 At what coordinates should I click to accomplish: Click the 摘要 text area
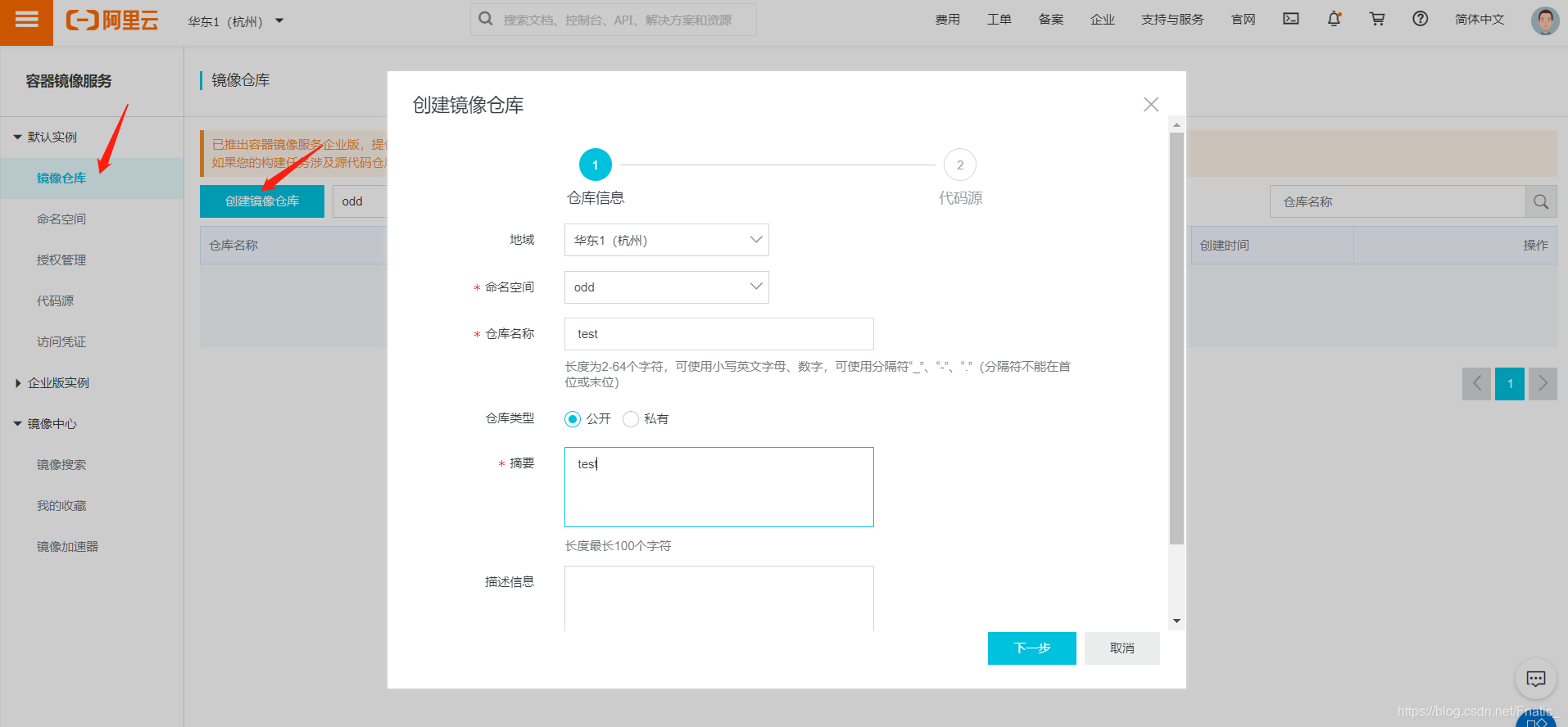click(719, 487)
